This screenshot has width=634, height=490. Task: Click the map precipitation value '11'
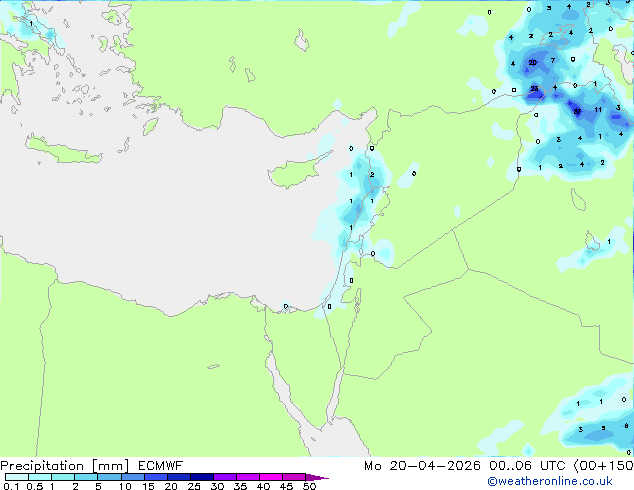(598, 110)
